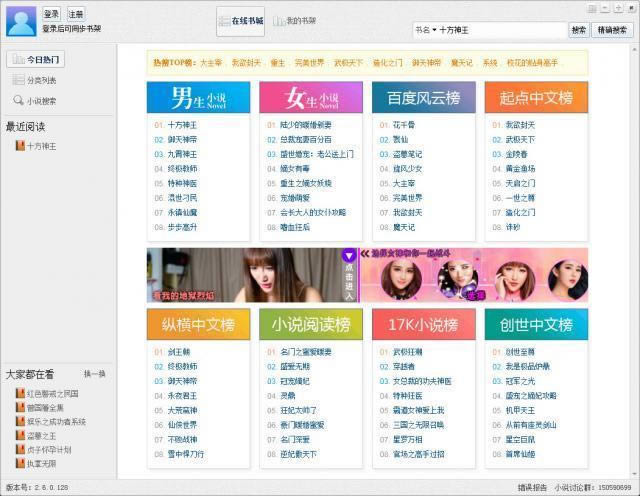This screenshot has width=640, height=496.
Task: Focus the search box containing 十方神王
Action: 502,30
